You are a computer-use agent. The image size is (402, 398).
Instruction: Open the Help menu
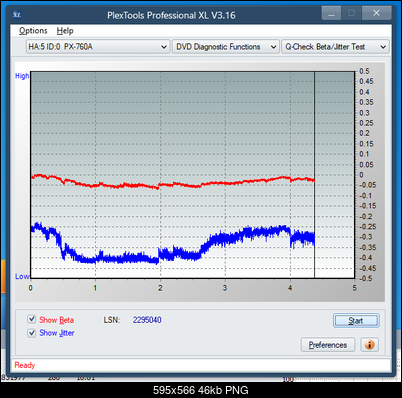tap(65, 31)
